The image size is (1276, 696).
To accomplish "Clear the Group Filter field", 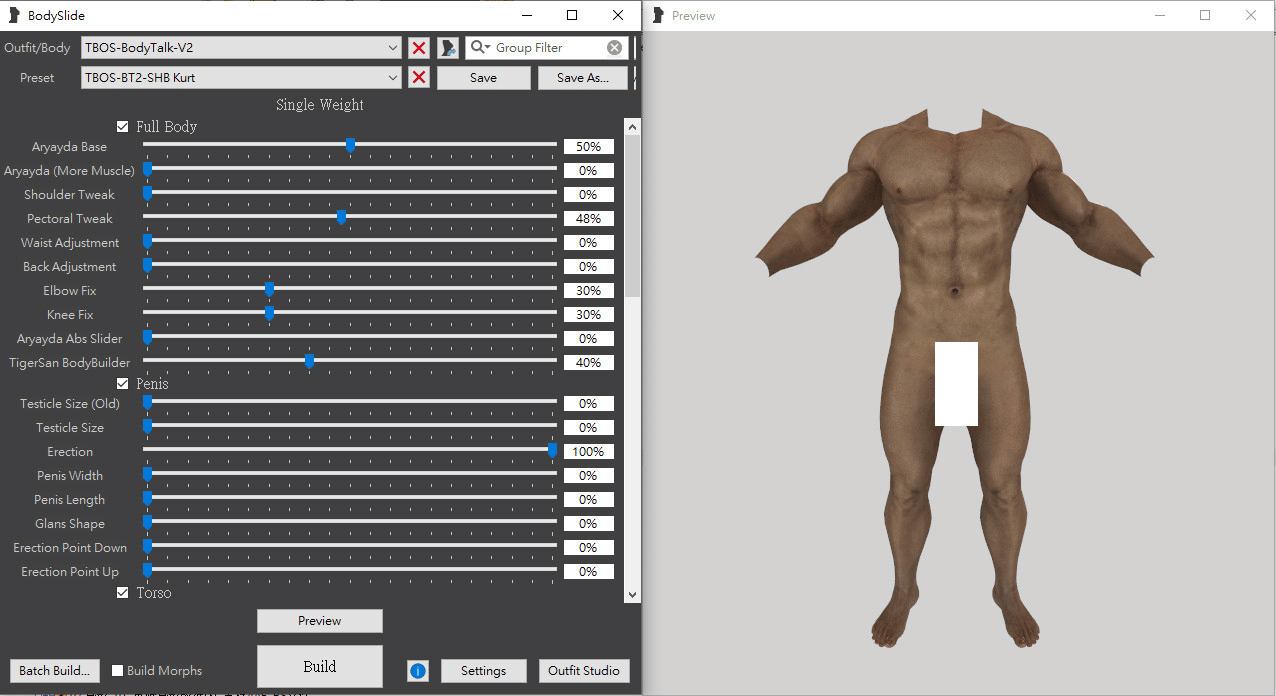I will [614, 47].
